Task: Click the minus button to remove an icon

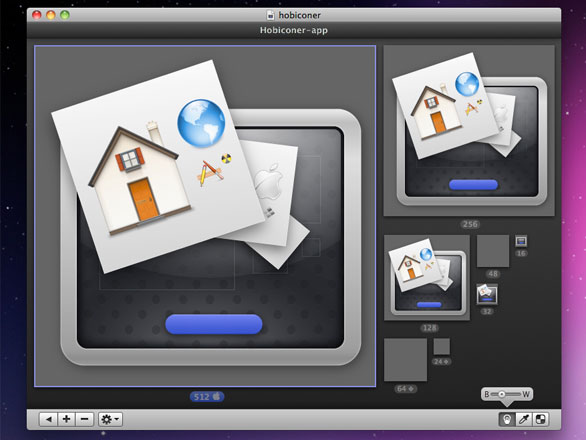Action: [84, 419]
